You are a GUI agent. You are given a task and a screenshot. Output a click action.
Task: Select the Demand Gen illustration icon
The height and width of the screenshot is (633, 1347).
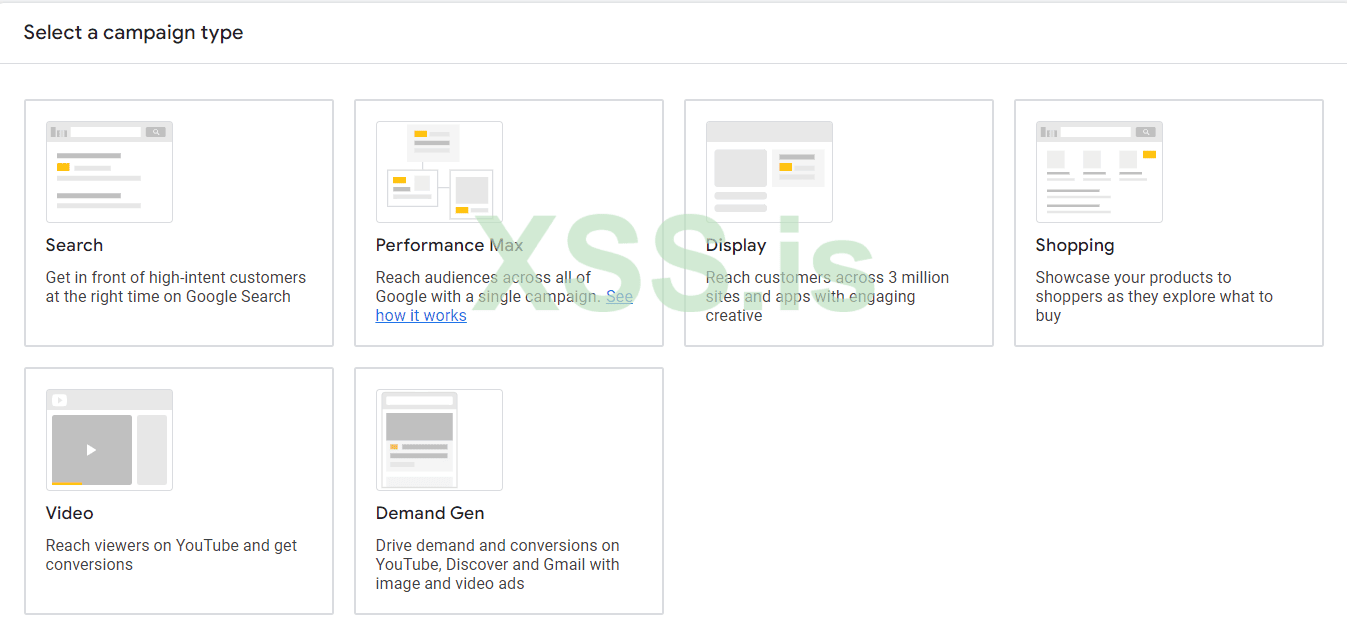tap(439, 440)
